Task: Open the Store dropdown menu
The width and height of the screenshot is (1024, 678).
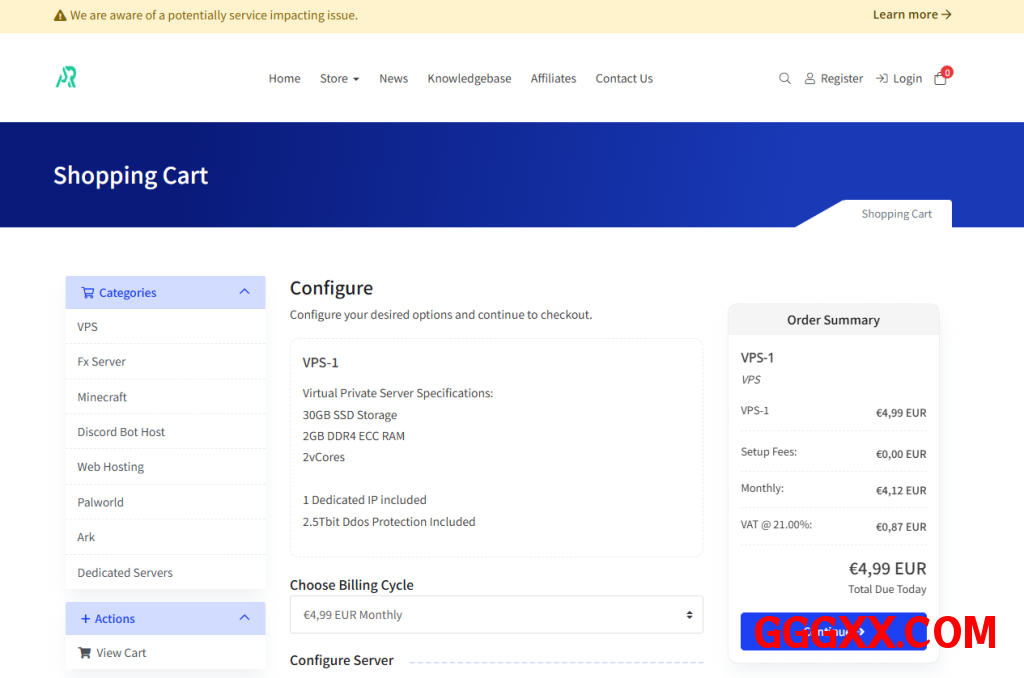Action: click(339, 79)
